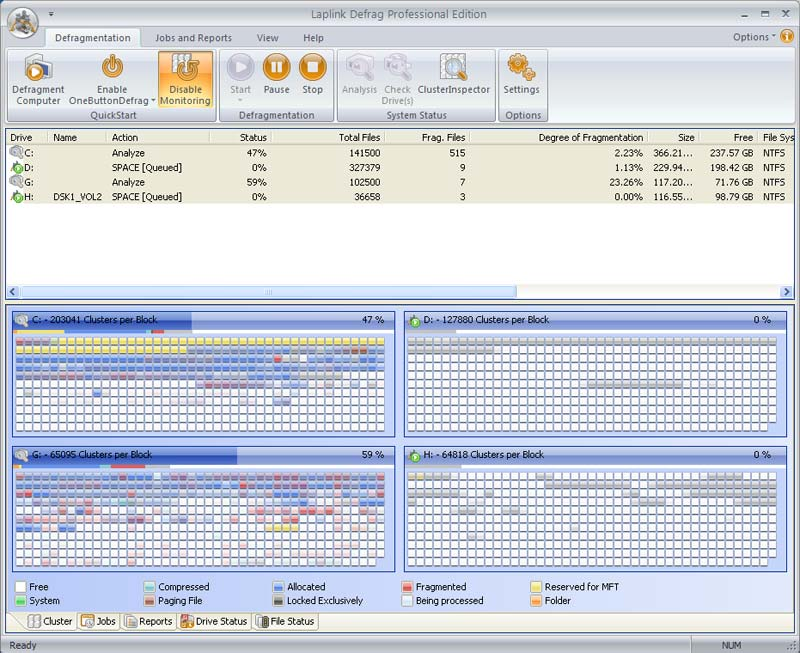Click the orange info icon beside Options
Viewport: 800px width, 653px height.
coord(787,36)
